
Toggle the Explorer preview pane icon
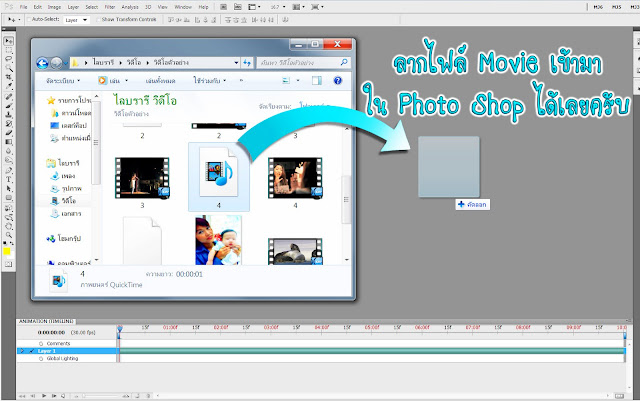pos(317,80)
